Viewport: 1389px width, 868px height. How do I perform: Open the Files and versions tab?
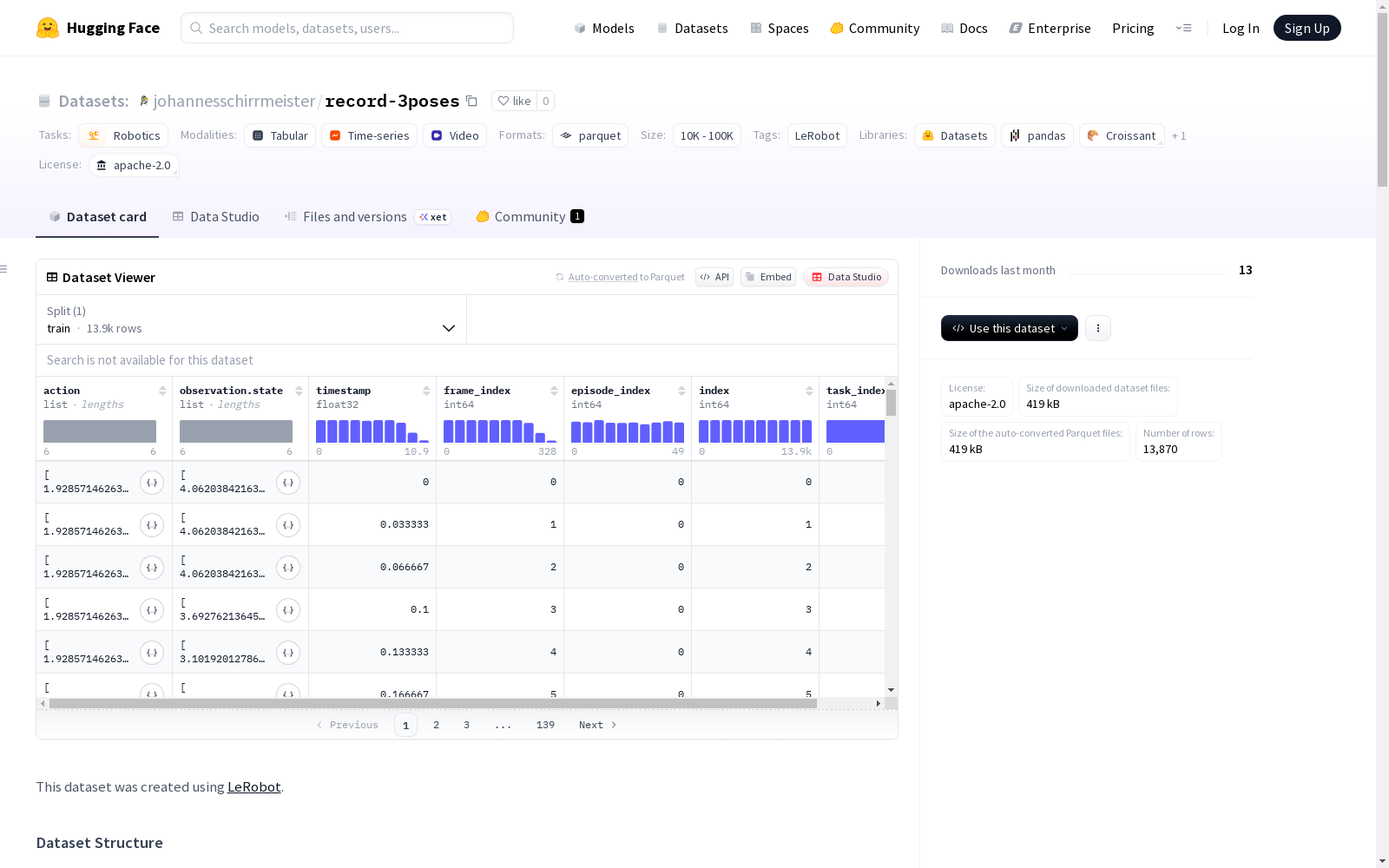[367, 217]
